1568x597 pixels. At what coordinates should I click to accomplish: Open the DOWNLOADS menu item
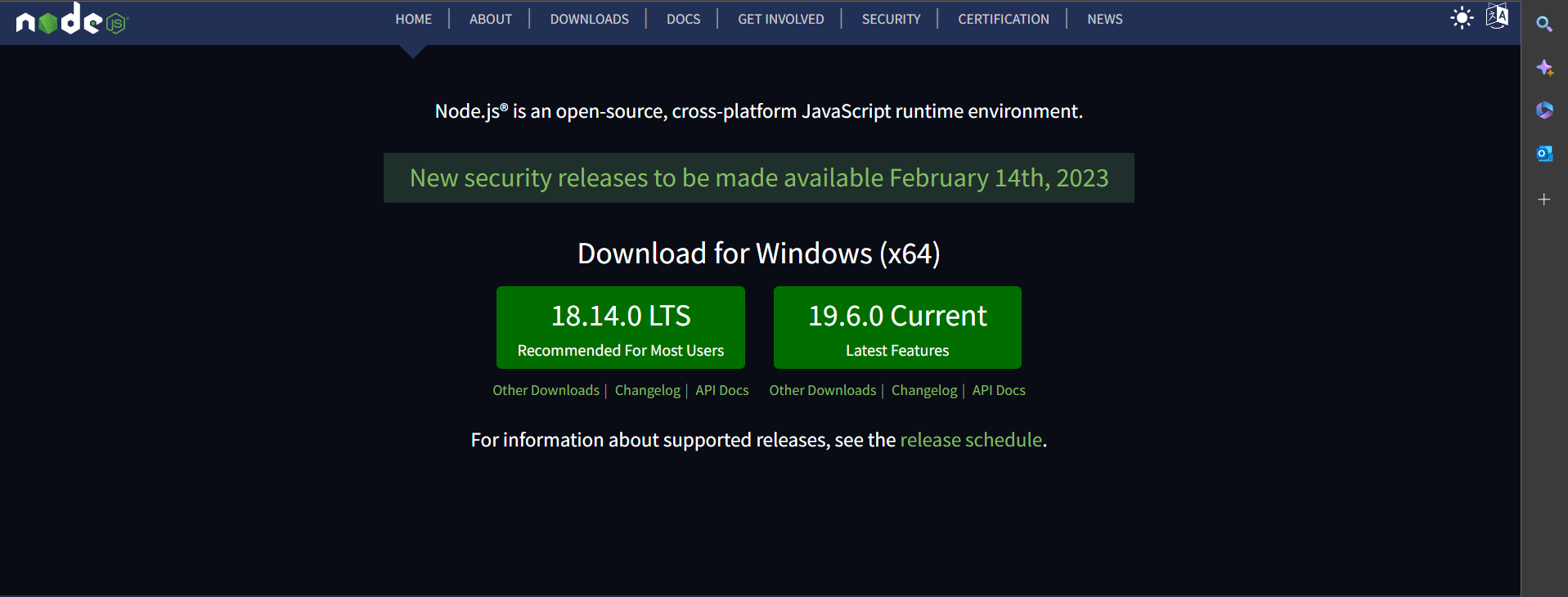click(x=589, y=19)
